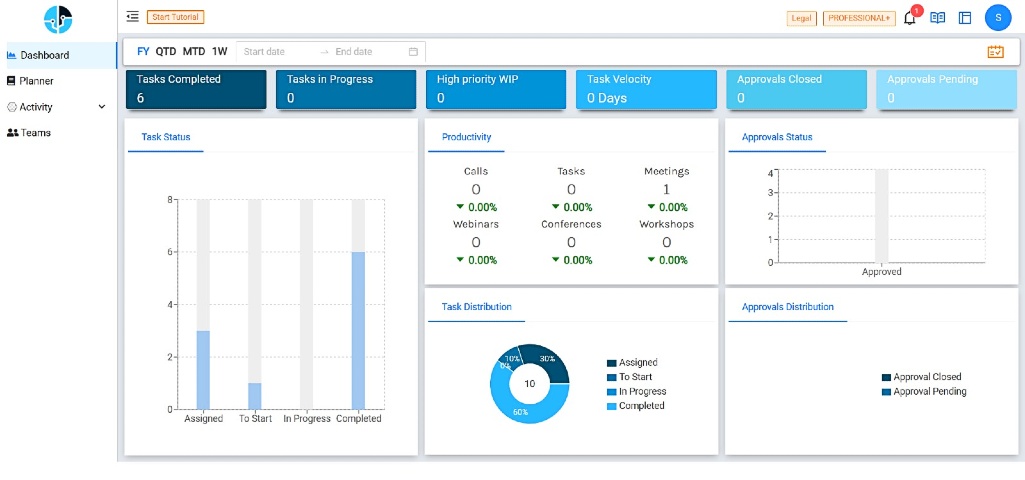The height and width of the screenshot is (480, 1025).
Task: Click the Dashboard chart icon in sidebar
Action: 11,55
